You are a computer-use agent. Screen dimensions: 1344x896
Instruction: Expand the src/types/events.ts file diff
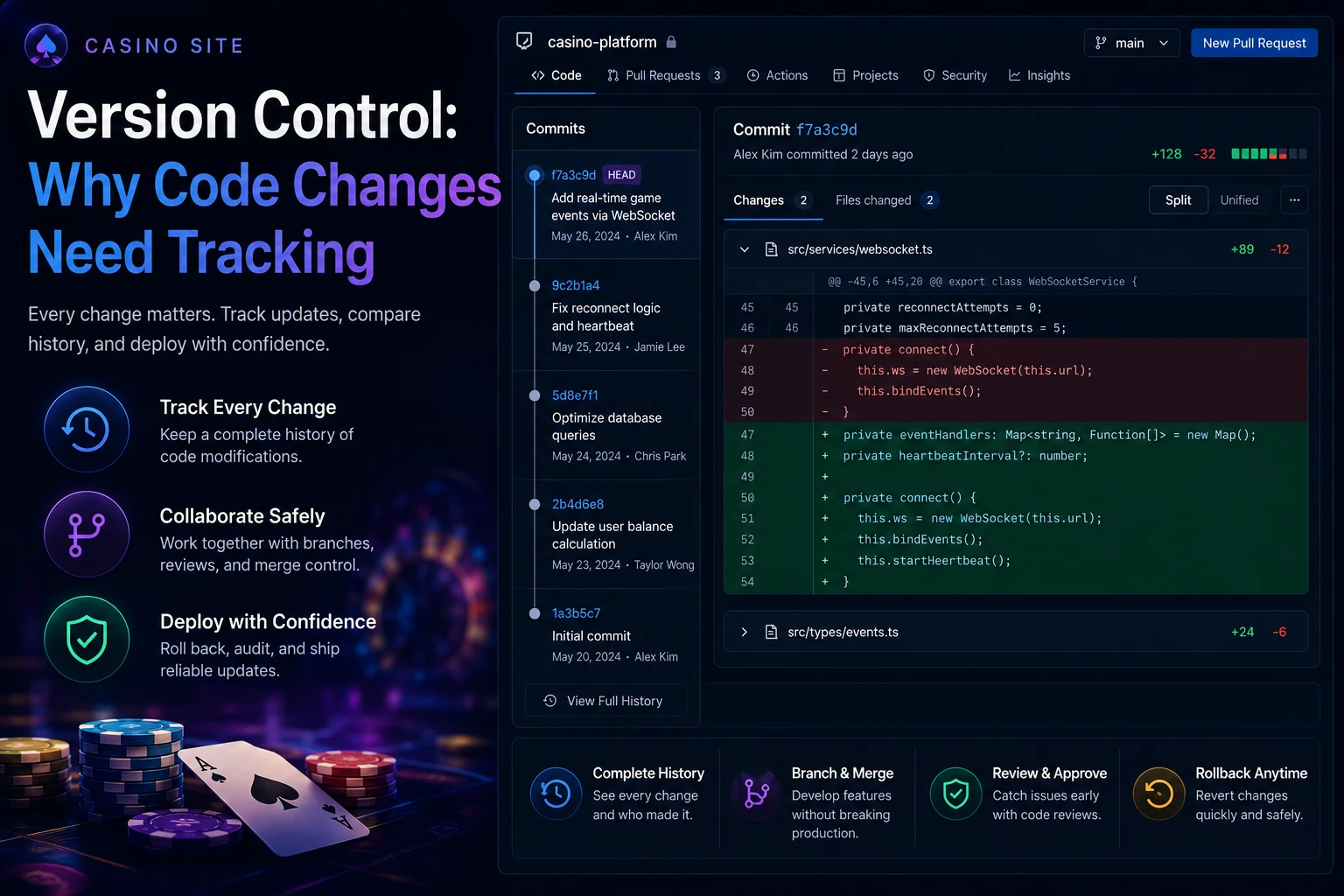pyautogui.click(x=744, y=632)
